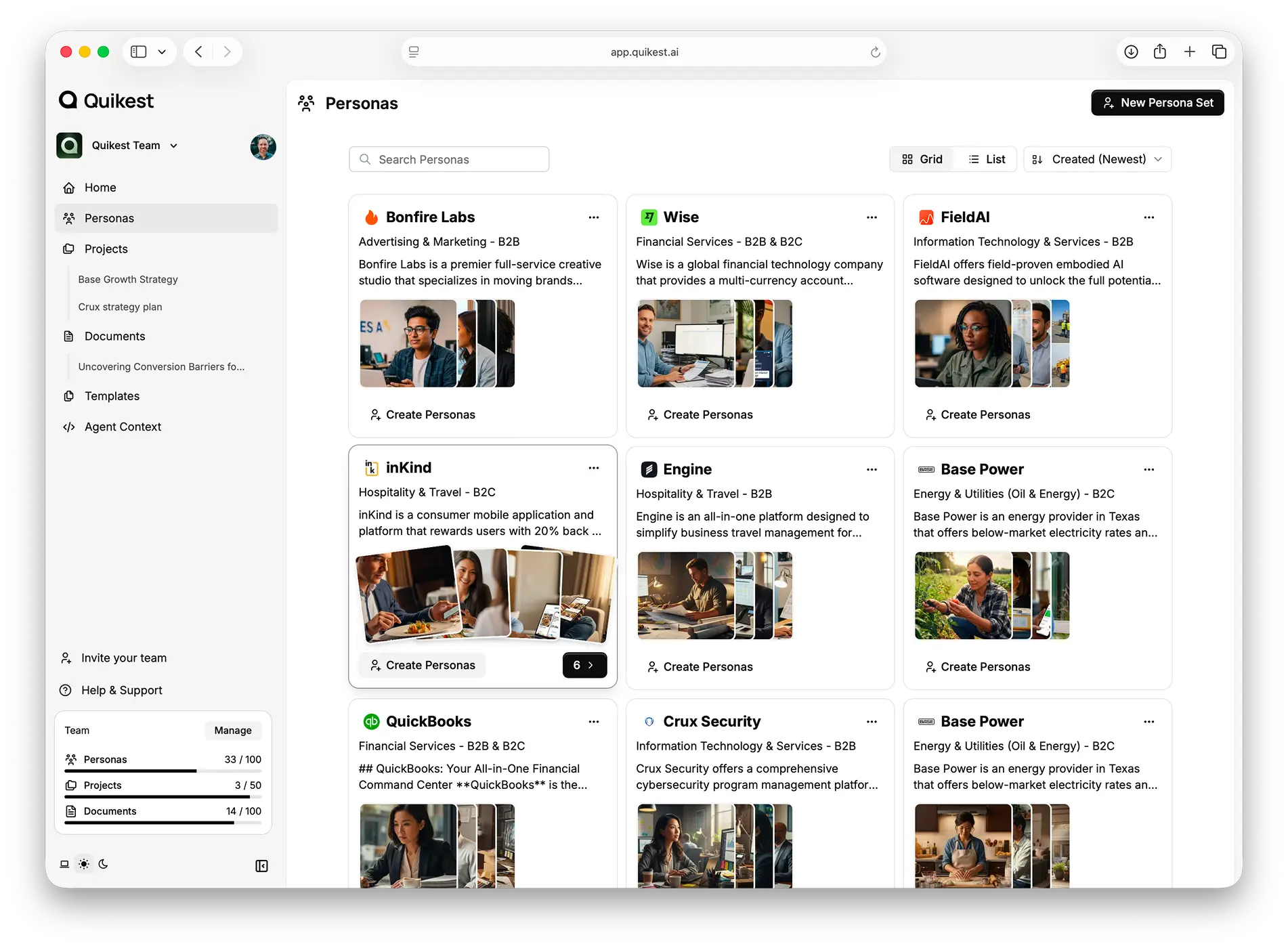
Task: Click Create Personas on Wise card
Action: [700, 414]
